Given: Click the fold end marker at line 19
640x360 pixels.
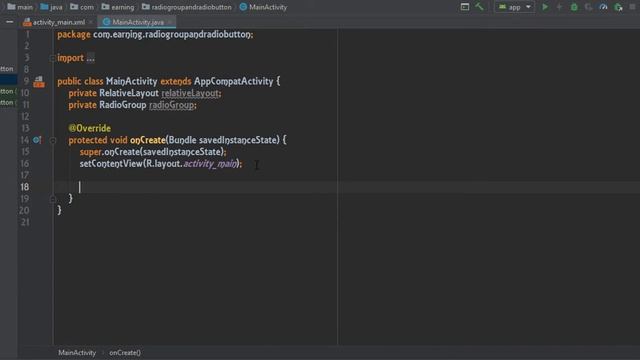Looking at the screenshot, I should click(53, 199).
